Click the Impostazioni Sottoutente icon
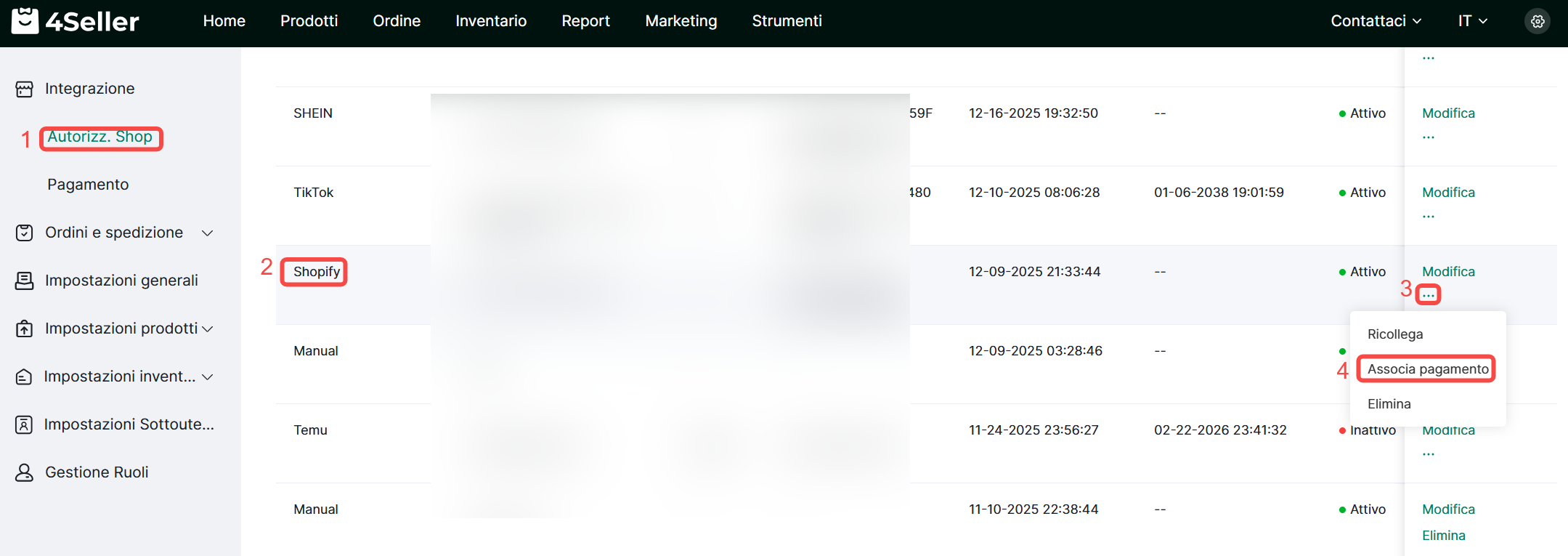Image resolution: width=1568 pixels, height=556 pixels. point(25,424)
